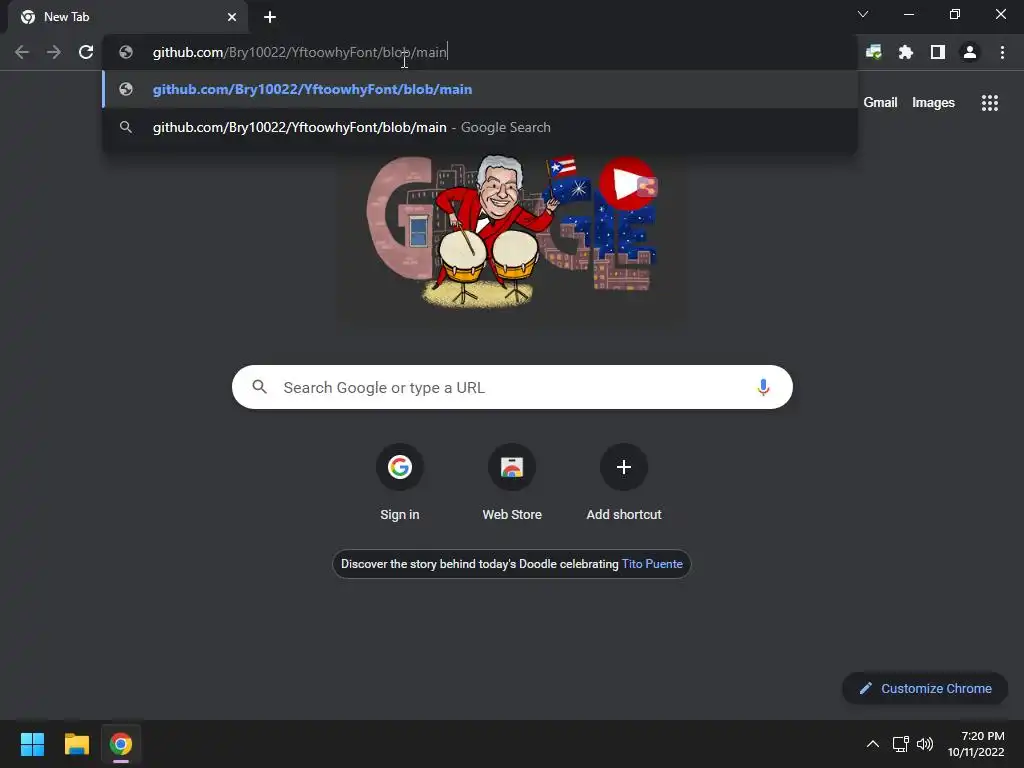Open the Chrome profile avatar menu
This screenshot has height=768, width=1024.
(x=969, y=52)
